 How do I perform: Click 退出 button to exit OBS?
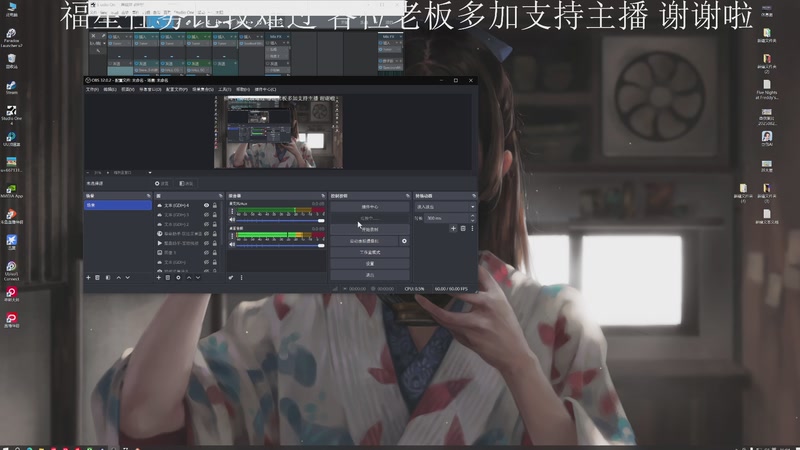370,275
